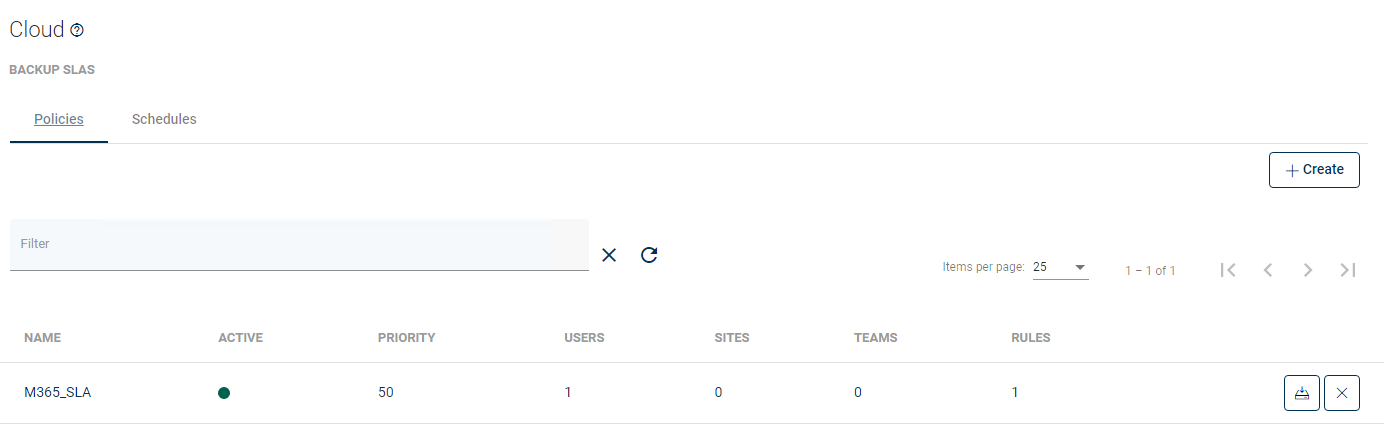The width and height of the screenshot is (1384, 443).
Task: Open the Items per page dropdown
Action: tap(1060, 268)
